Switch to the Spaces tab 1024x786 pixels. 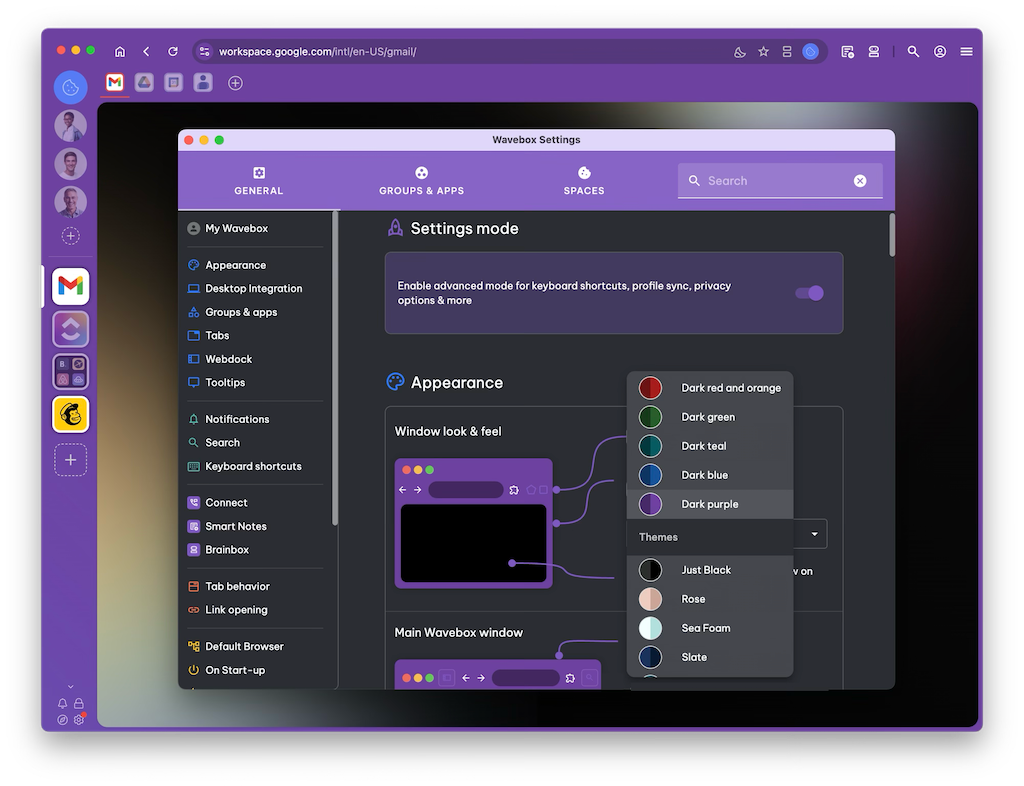tap(584, 181)
